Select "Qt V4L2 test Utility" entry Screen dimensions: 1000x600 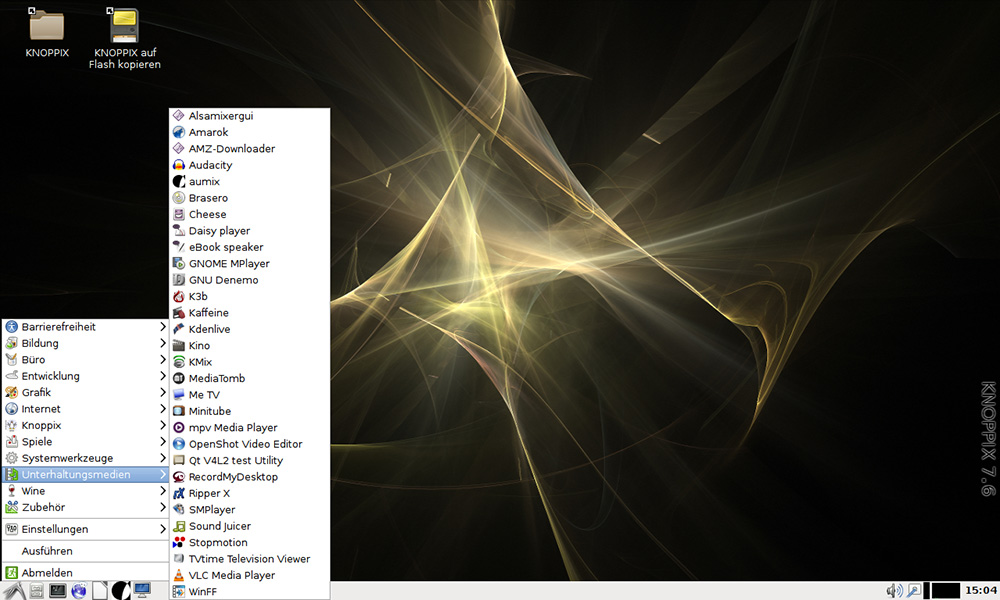click(x=250, y=460)
